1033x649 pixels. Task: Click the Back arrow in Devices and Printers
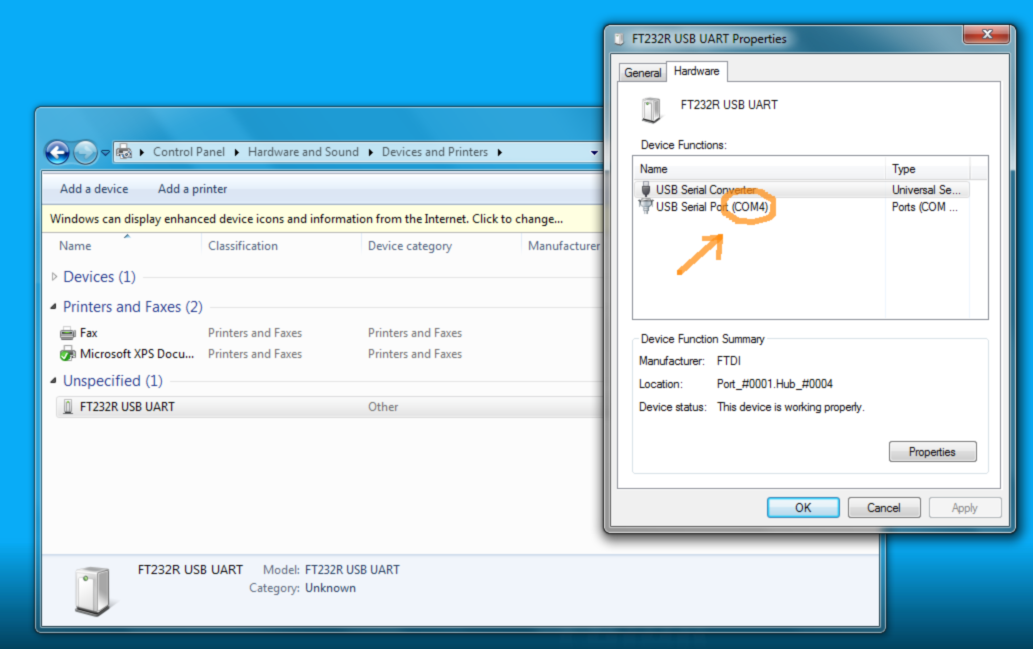click(x=57, y=152)
